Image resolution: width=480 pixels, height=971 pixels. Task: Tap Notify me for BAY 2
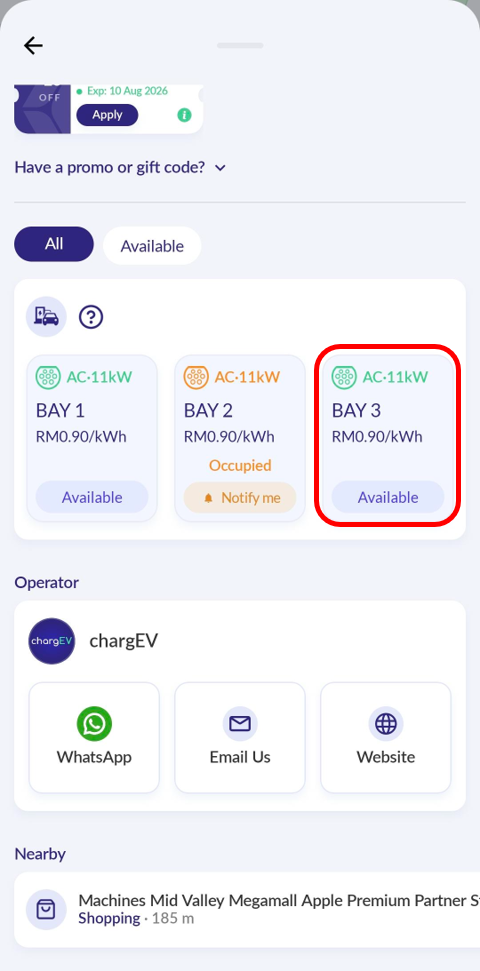pyautogui.click(x=240, y=498)
